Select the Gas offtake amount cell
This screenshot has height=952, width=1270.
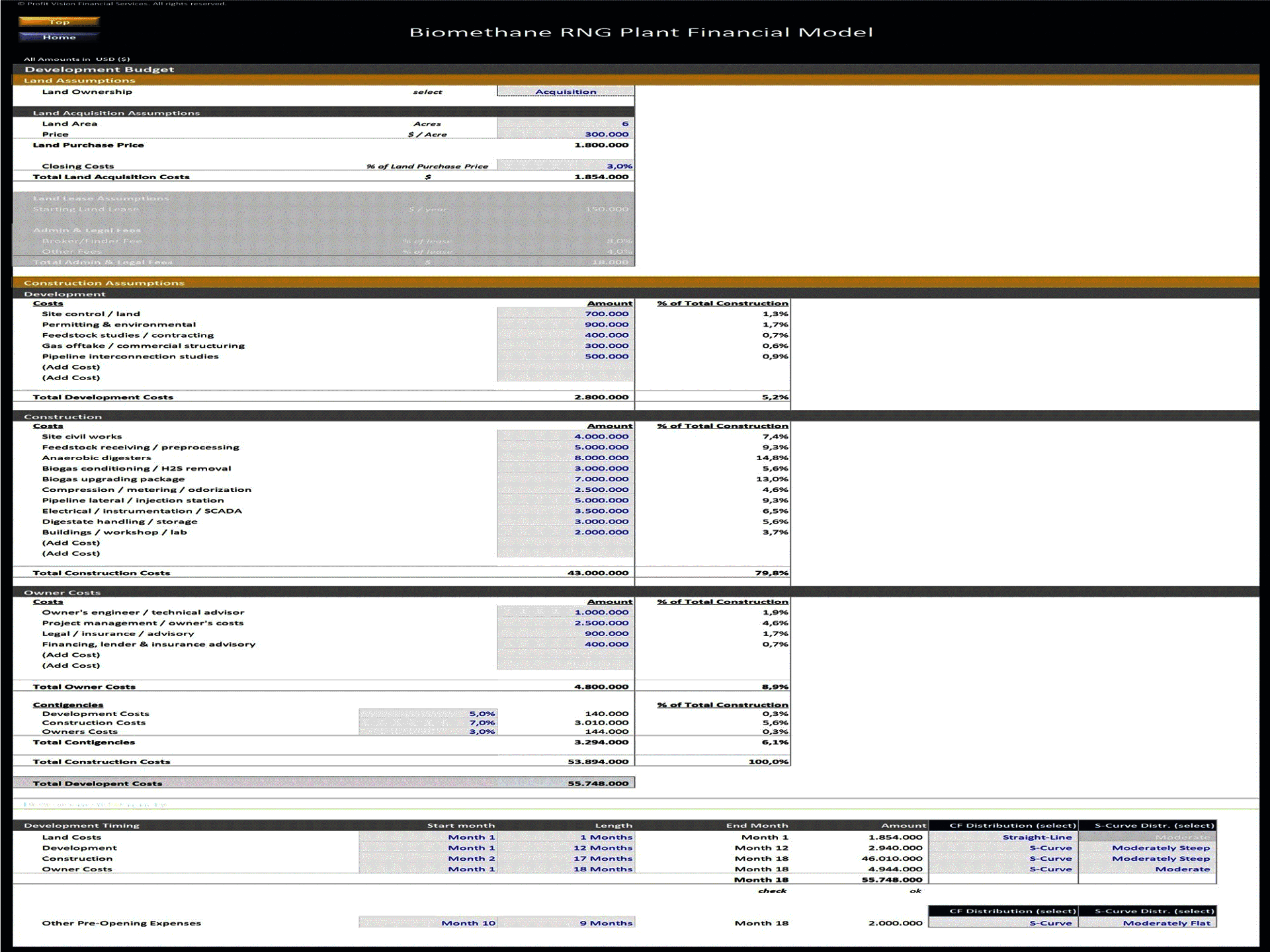pos(566,346)
